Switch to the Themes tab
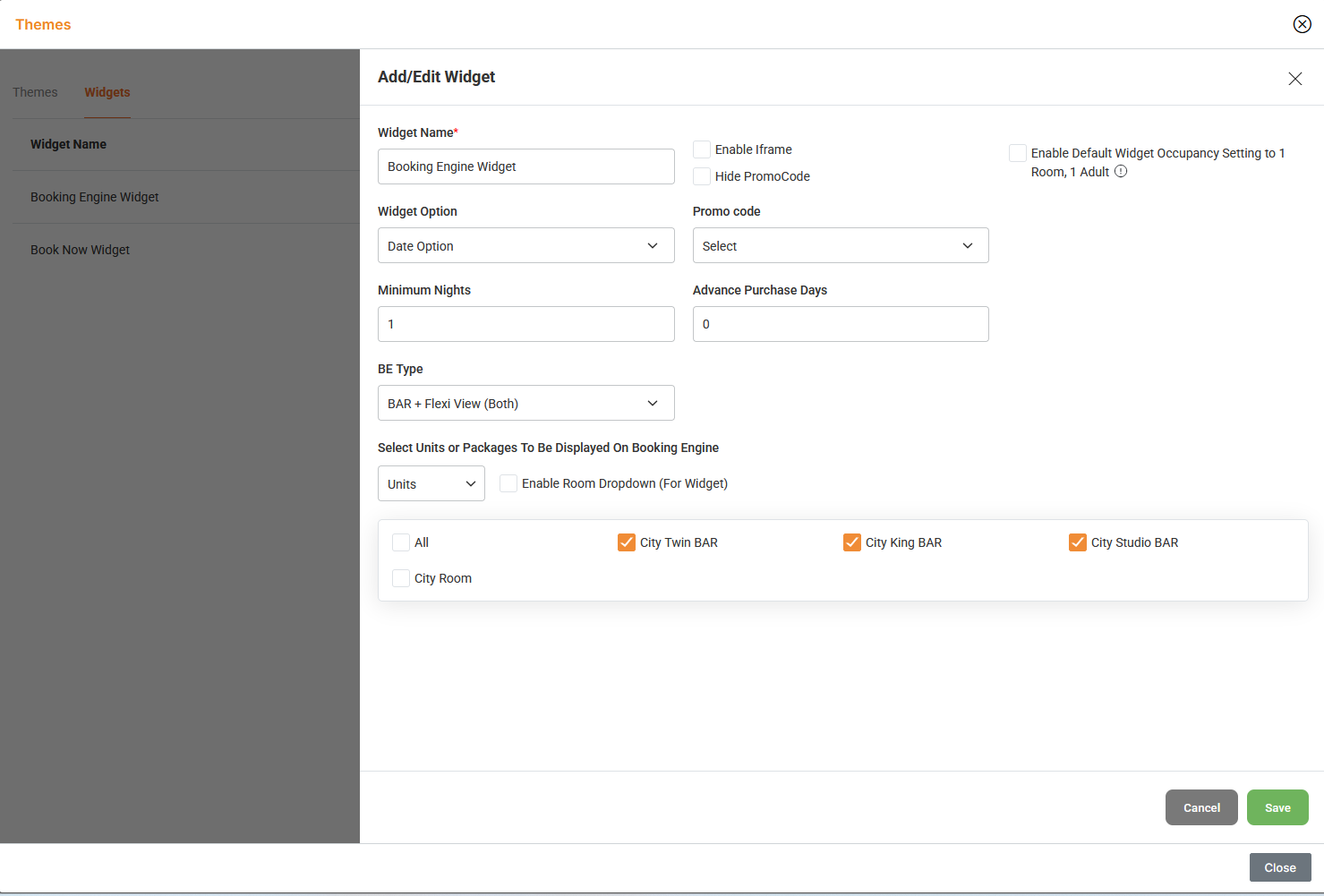1324x896 pixels. click(35, 92)
